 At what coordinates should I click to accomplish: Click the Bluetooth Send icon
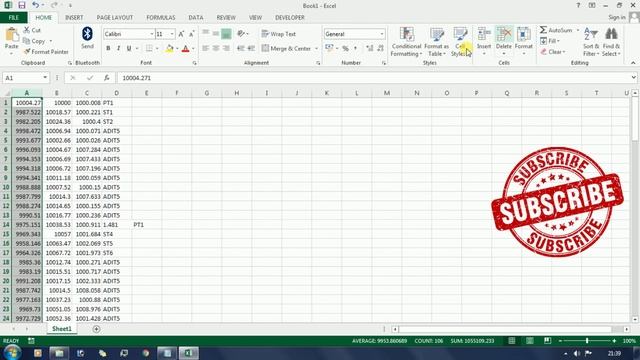tap(87, 34)
